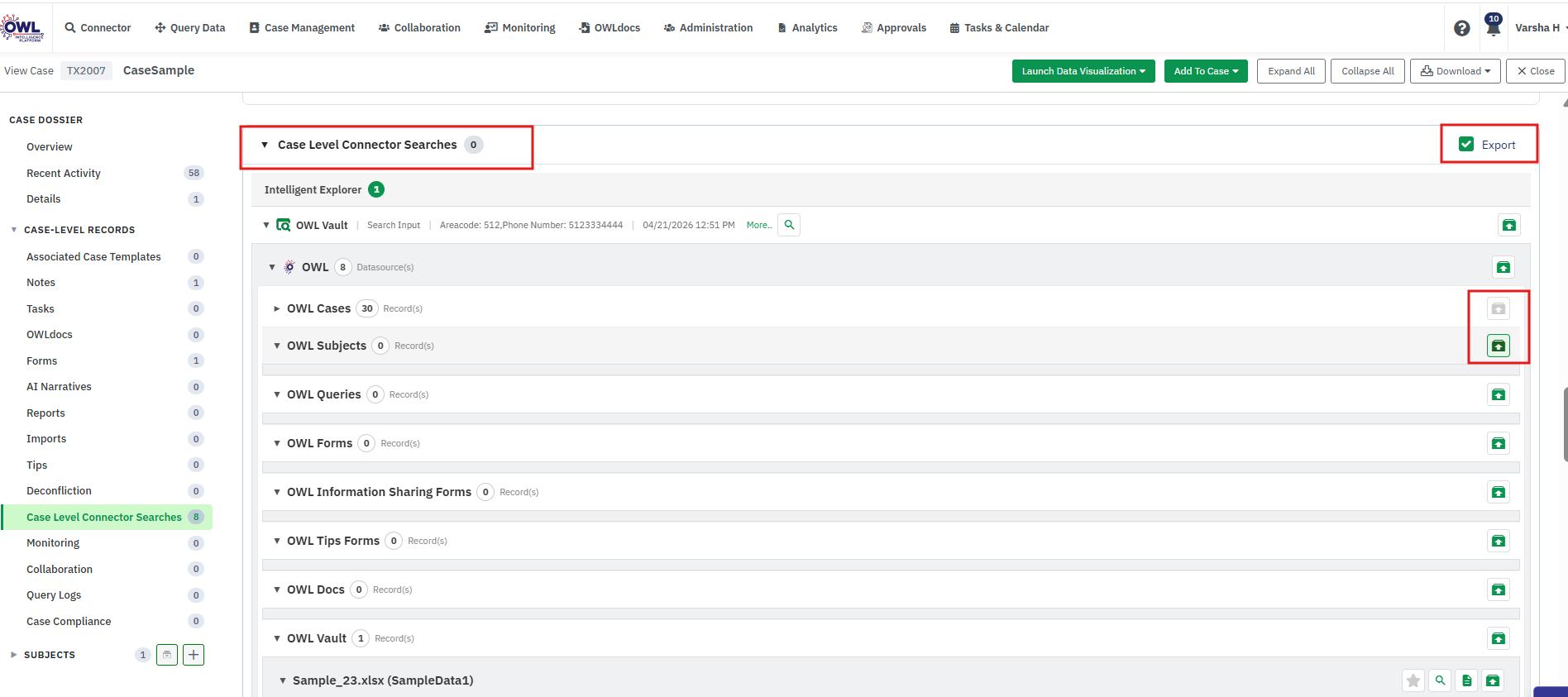This screenshot has width=1568, height=697.
Task: Select Notes in the sidebar
Action: [x=41, y=282]
